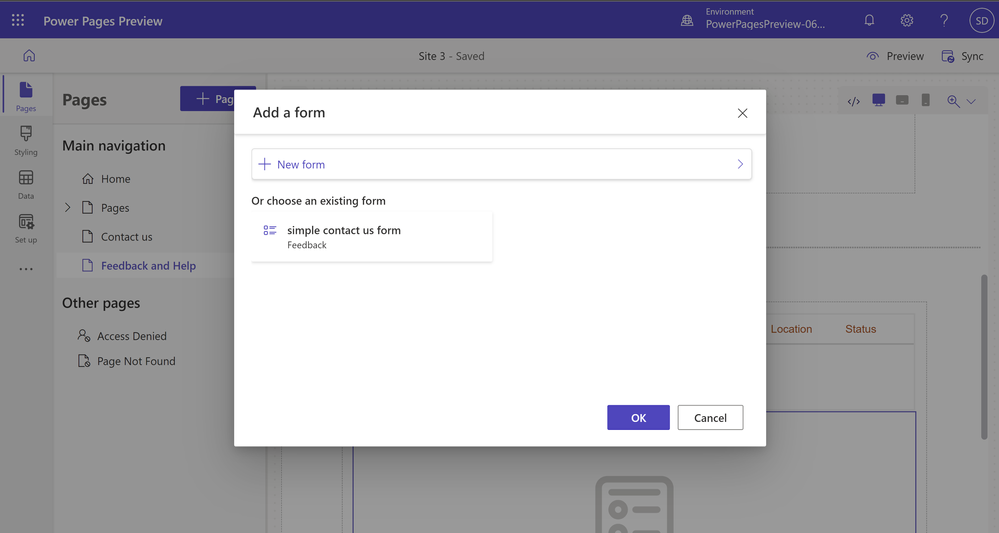Select Feedback and Help page
This screenshot has width=999, height=533.
tap(148, 266)
